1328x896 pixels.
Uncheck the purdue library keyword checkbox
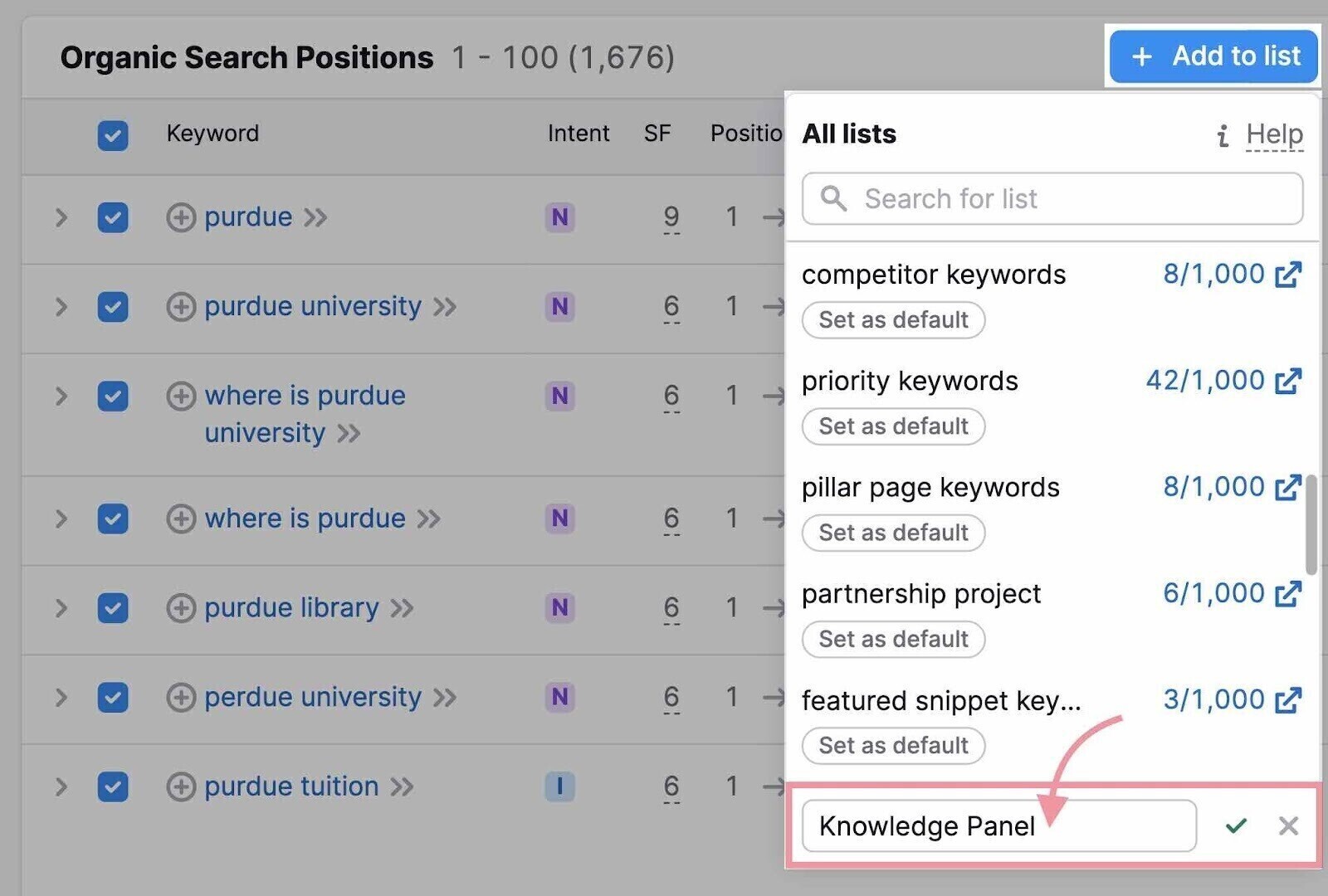coord(113,608)
